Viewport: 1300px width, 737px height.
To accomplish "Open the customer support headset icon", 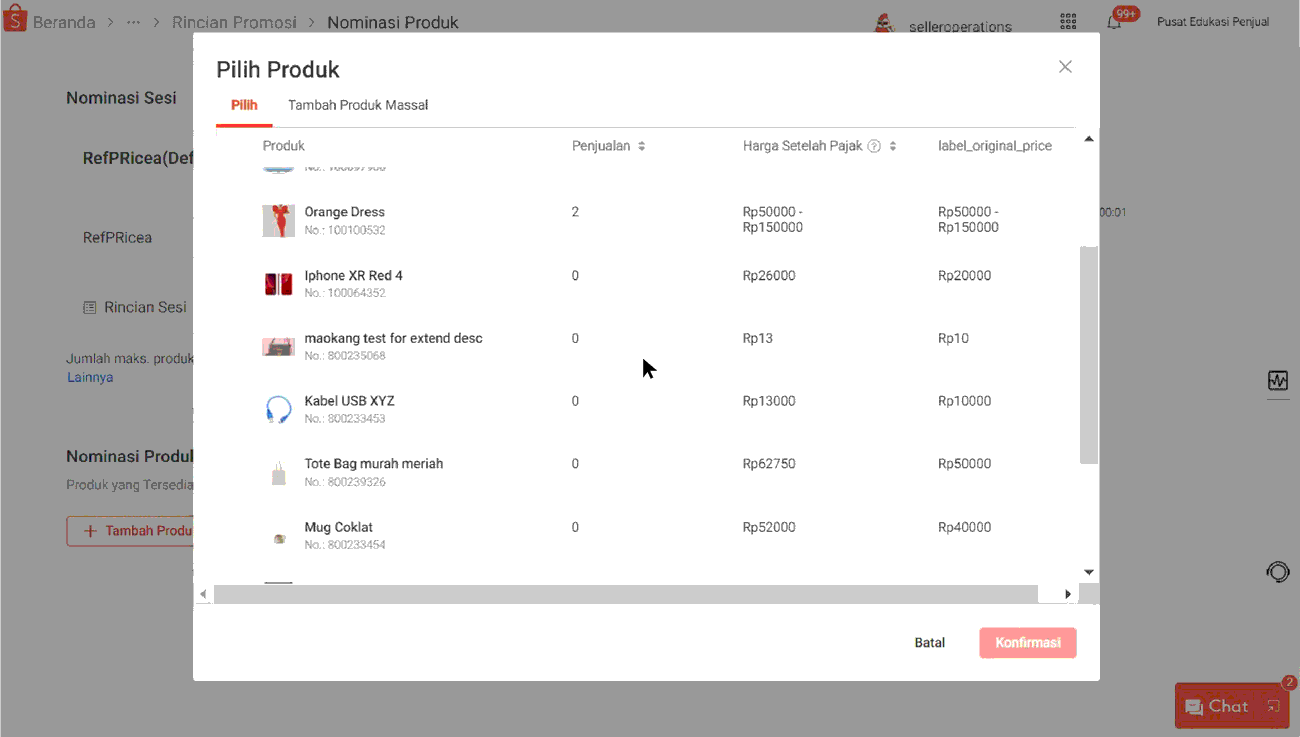I will [1277, 572].
